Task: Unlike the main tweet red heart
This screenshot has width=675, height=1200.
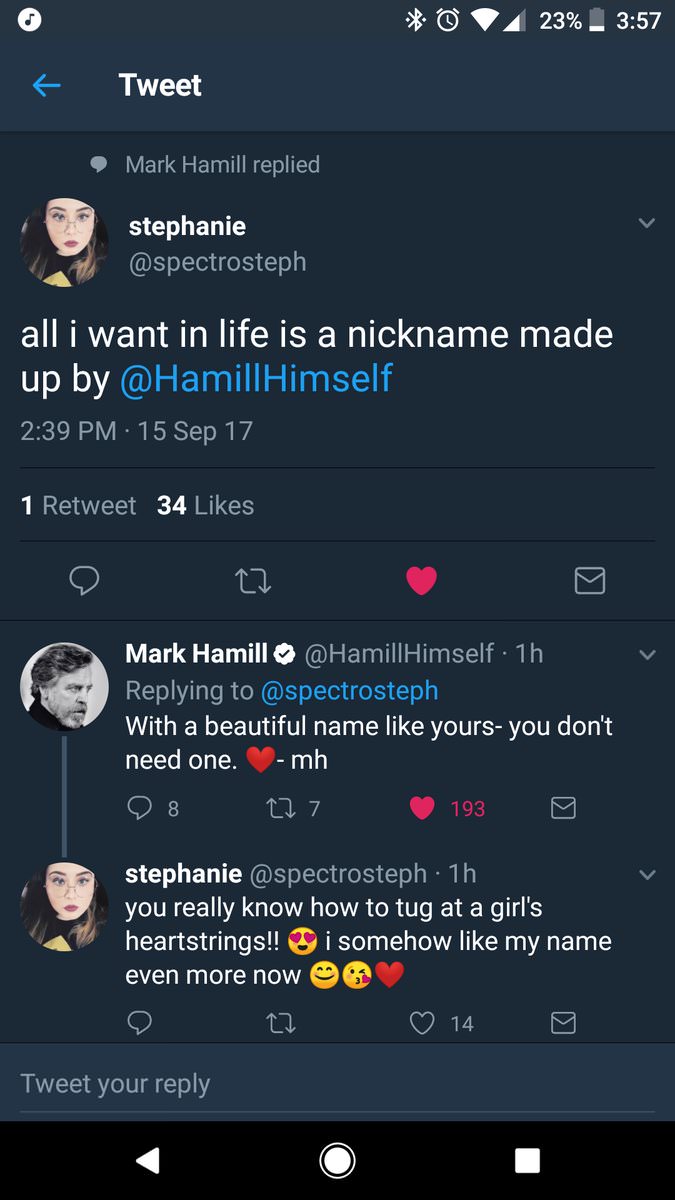Action: [421, 581]
